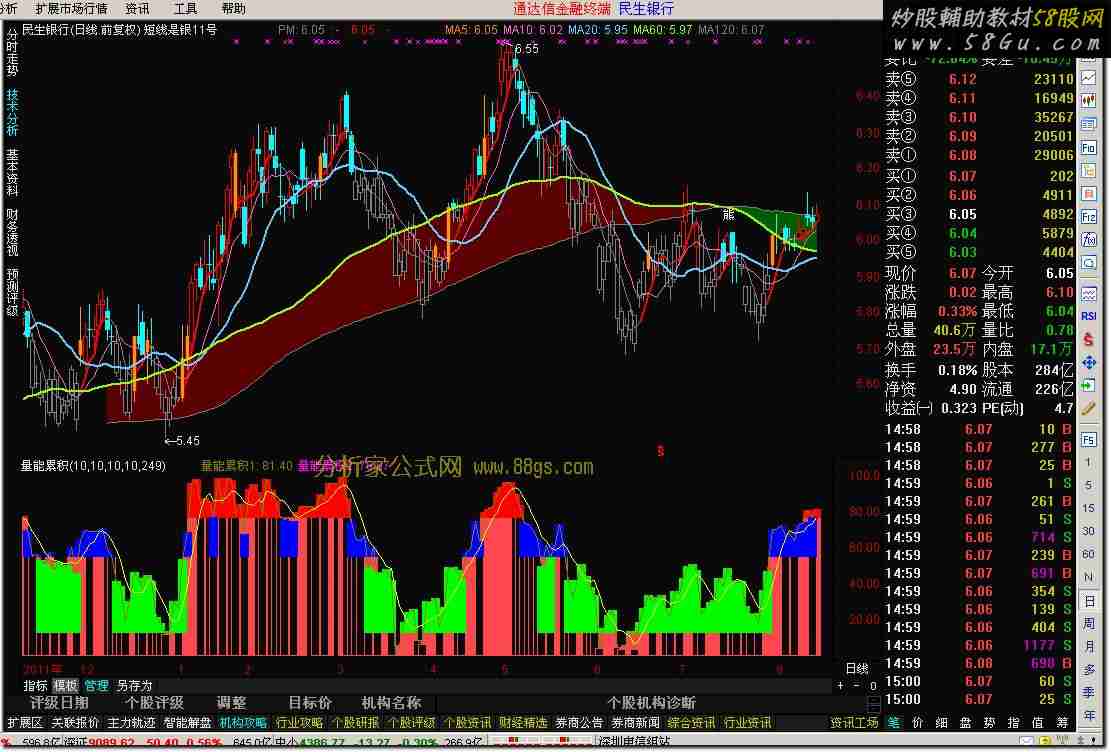Select the 周 weekly period button
This screenshot has height=752, width=1111.
tap(1088, 623)
